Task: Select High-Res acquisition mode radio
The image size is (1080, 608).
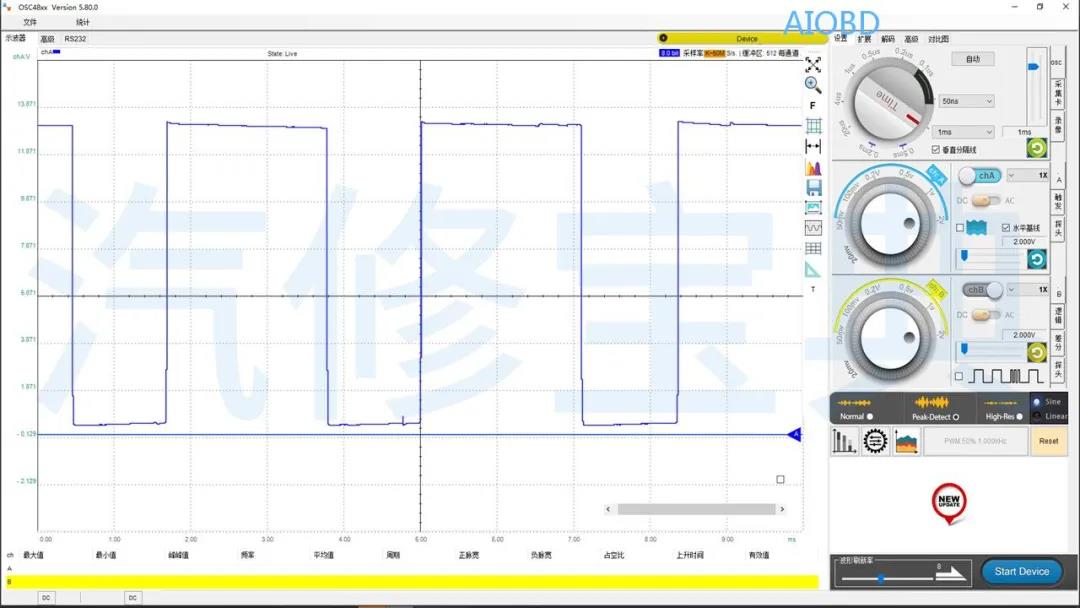Action: tap(1019, 417)
